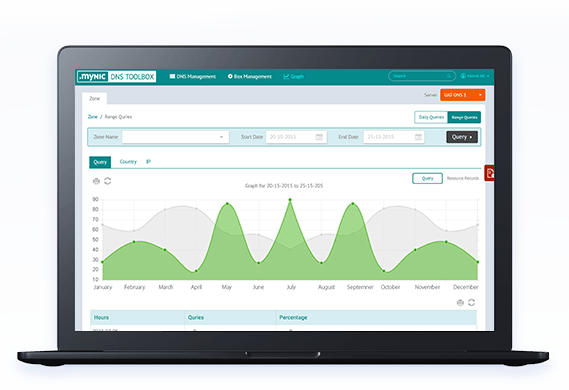The width and height of the screenshot is (569, 390).
Task: Switch to Daily Queries view
Action: (x=431, y=117)
